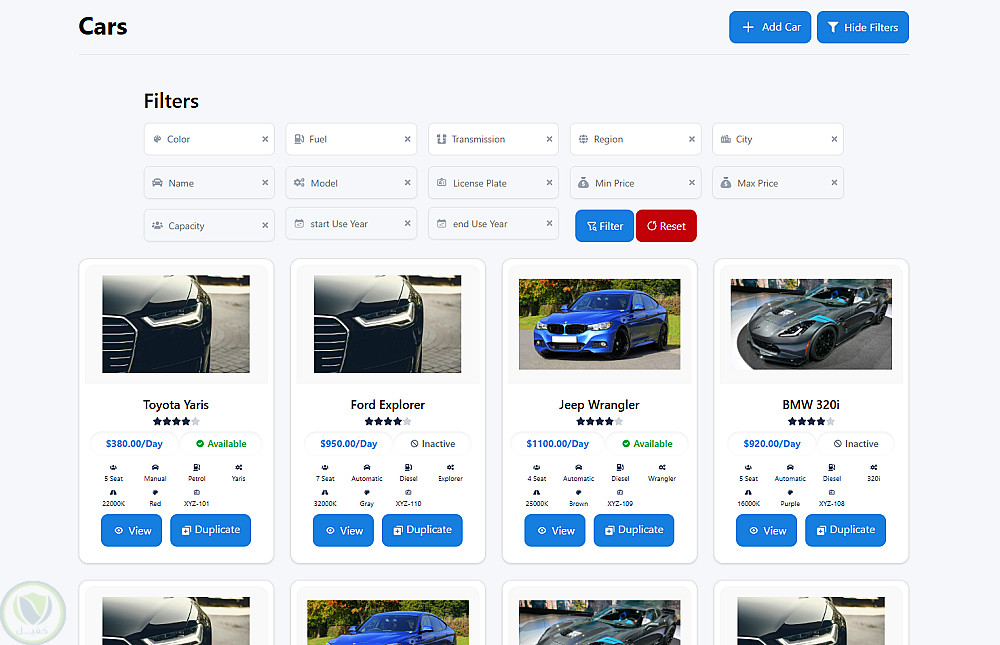This screenshot has height=645, width=1000.
Task: Focus the License Plate filter field
Action: [x=493, y=183]
